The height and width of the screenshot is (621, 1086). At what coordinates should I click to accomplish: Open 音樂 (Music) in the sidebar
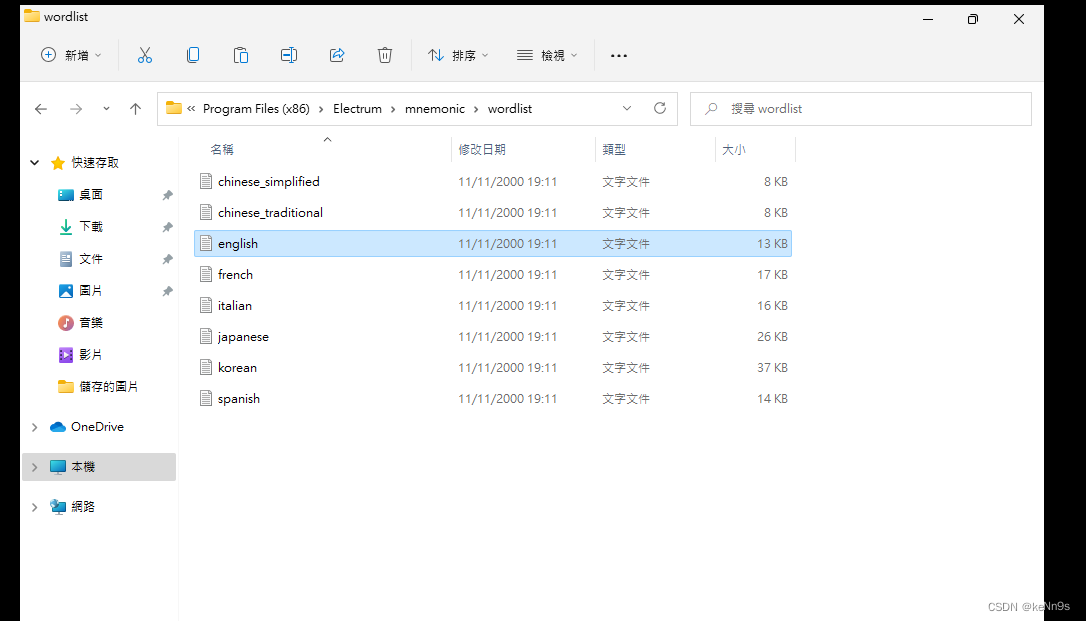pyautogui.click(x=91, y=323)
